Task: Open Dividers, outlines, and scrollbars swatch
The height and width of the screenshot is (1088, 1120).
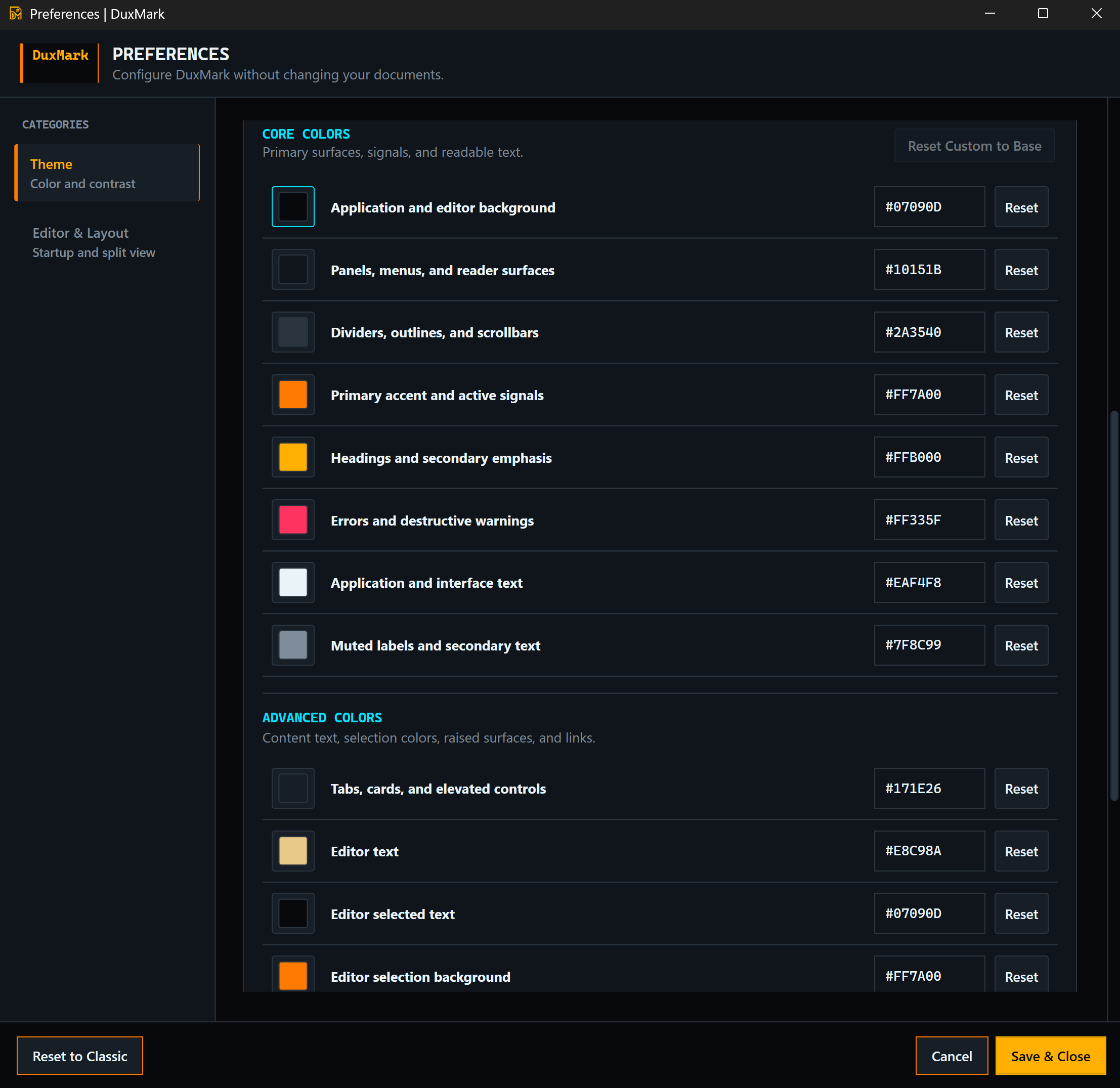Action: coord(293,332)
